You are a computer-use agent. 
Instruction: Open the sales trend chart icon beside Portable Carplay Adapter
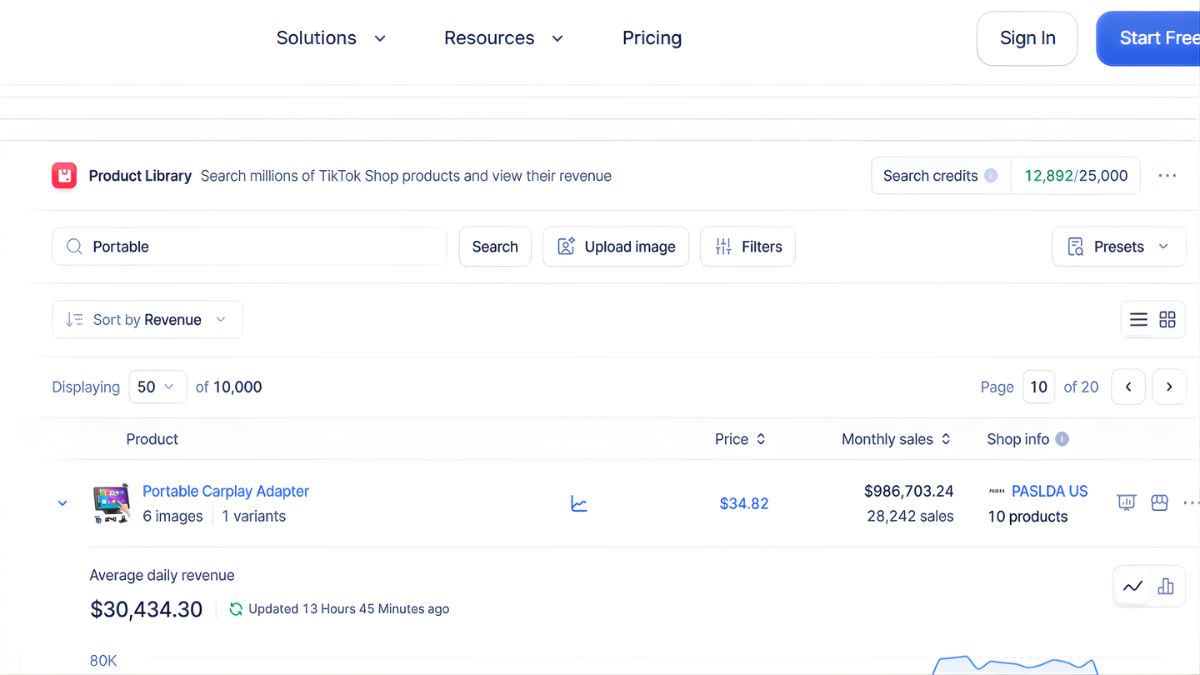tap(579, 504)
